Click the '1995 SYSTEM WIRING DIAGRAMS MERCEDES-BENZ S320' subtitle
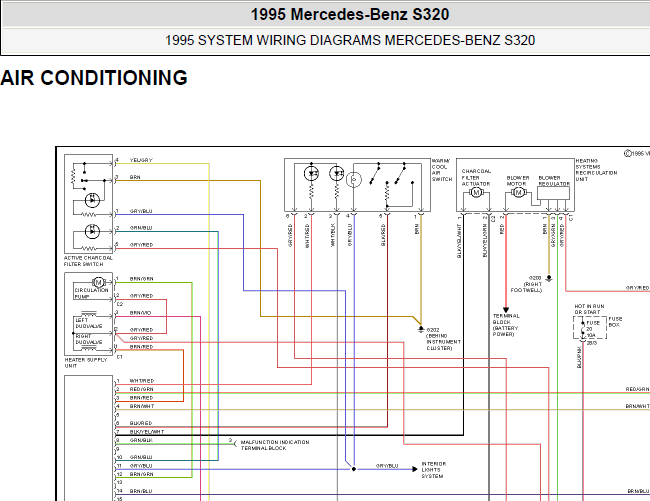The height and width of the screenshot is (501, 650). 350,40
